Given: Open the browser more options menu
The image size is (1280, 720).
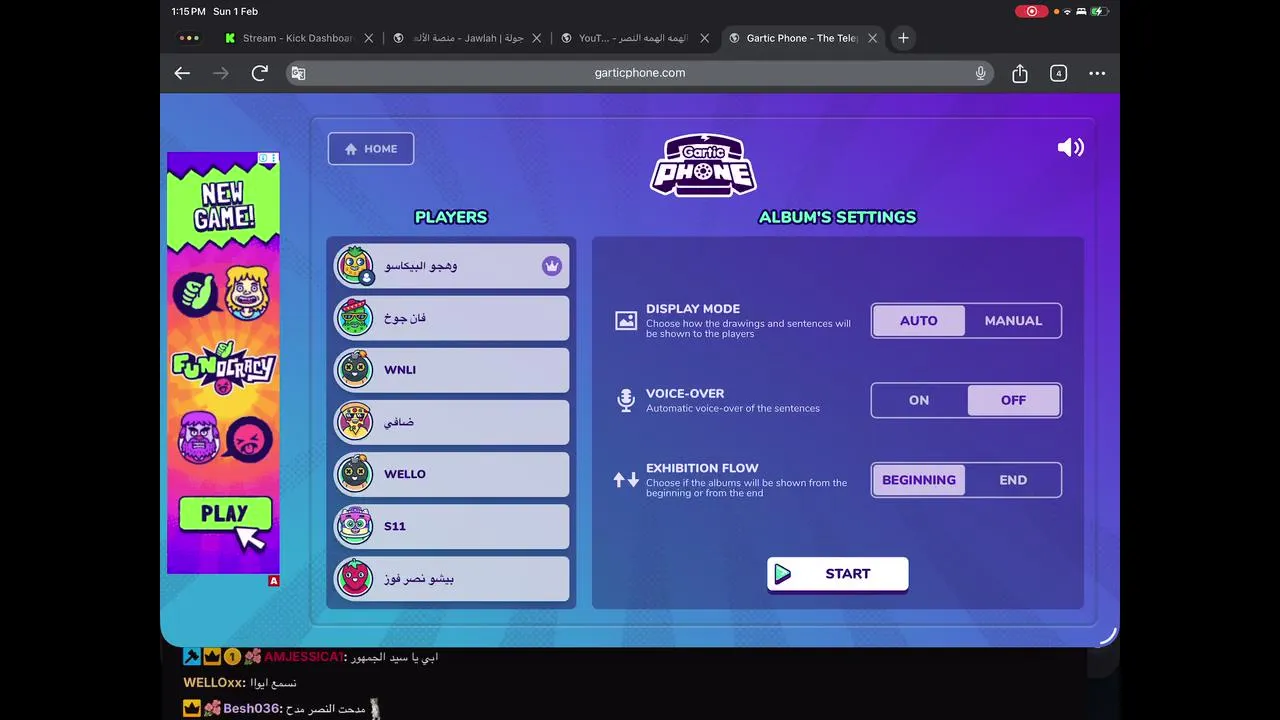Looking at the screenshot, I should click(1097, 73).
